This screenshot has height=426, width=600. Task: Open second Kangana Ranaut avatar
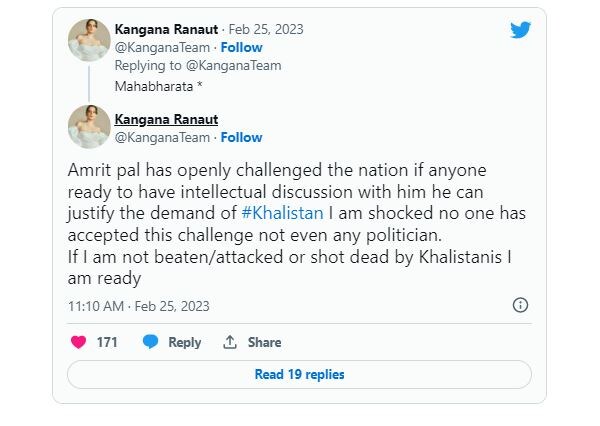88,127
